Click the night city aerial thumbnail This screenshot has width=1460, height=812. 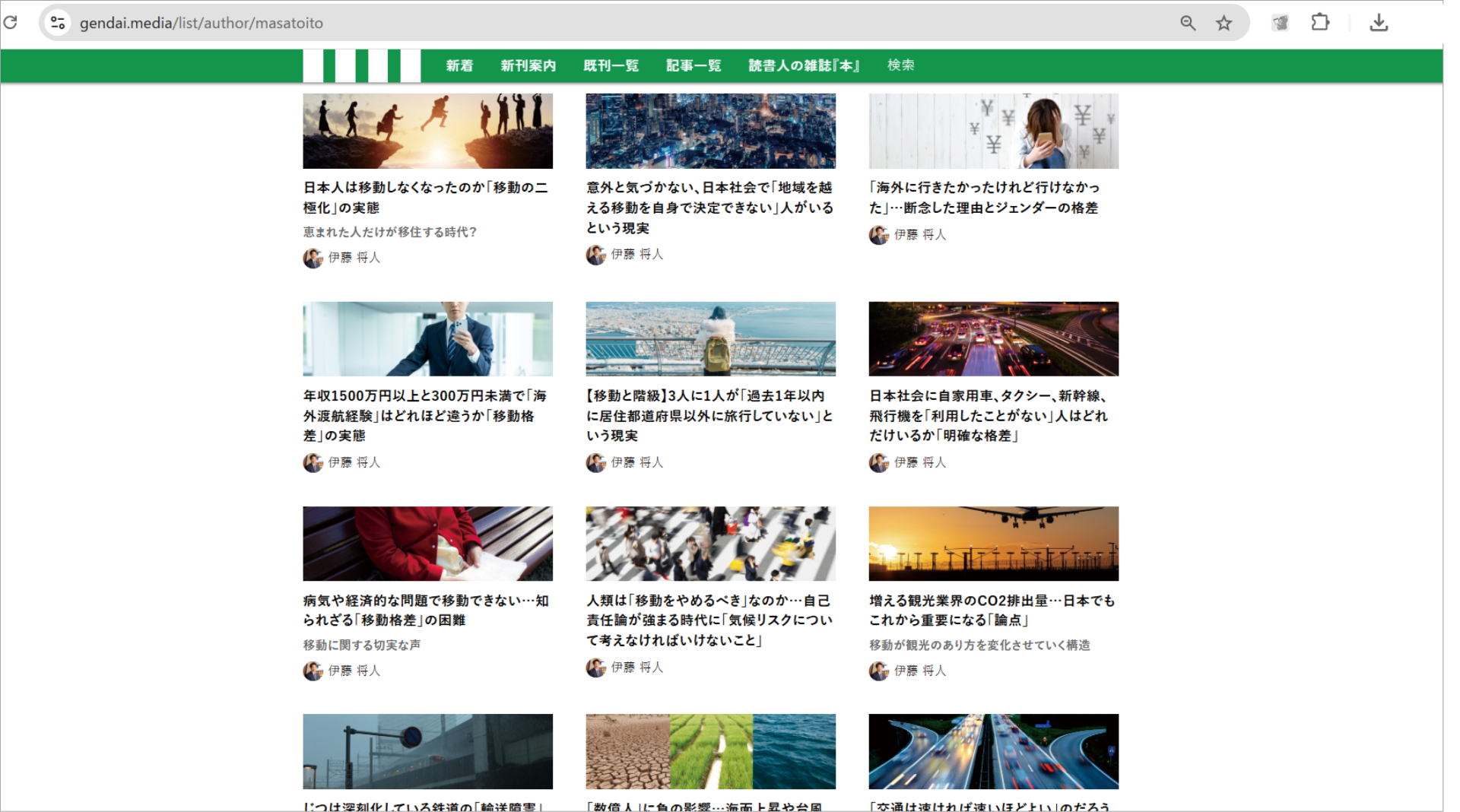(x=710, y=131)
